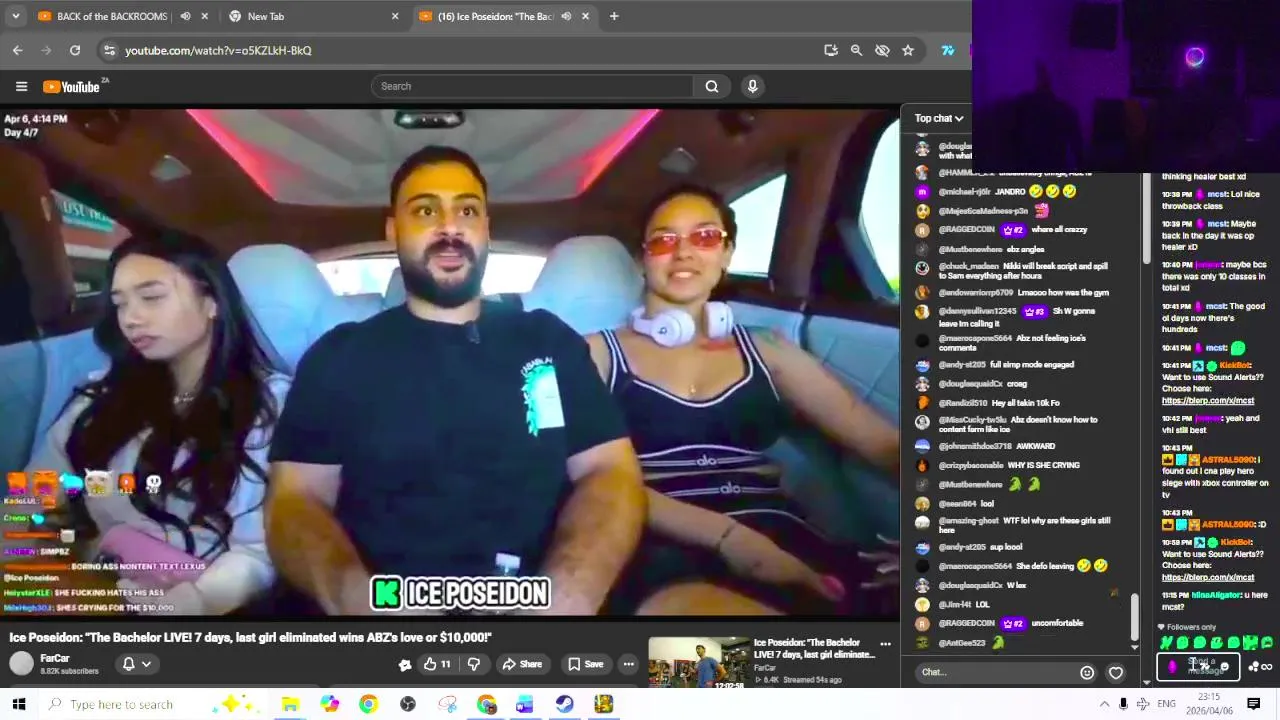Click the Ice Poseidon video title

(251, 637)
